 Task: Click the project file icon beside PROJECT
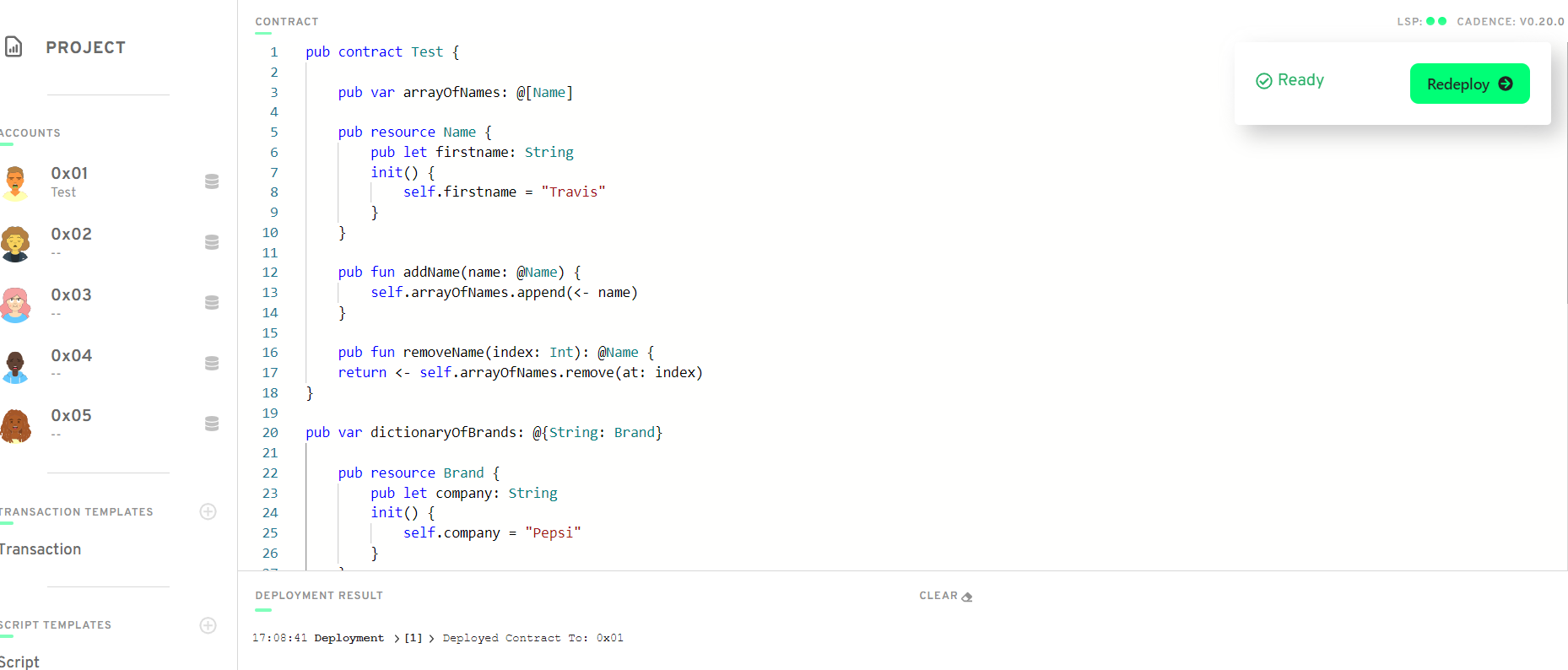pos(14,46)
